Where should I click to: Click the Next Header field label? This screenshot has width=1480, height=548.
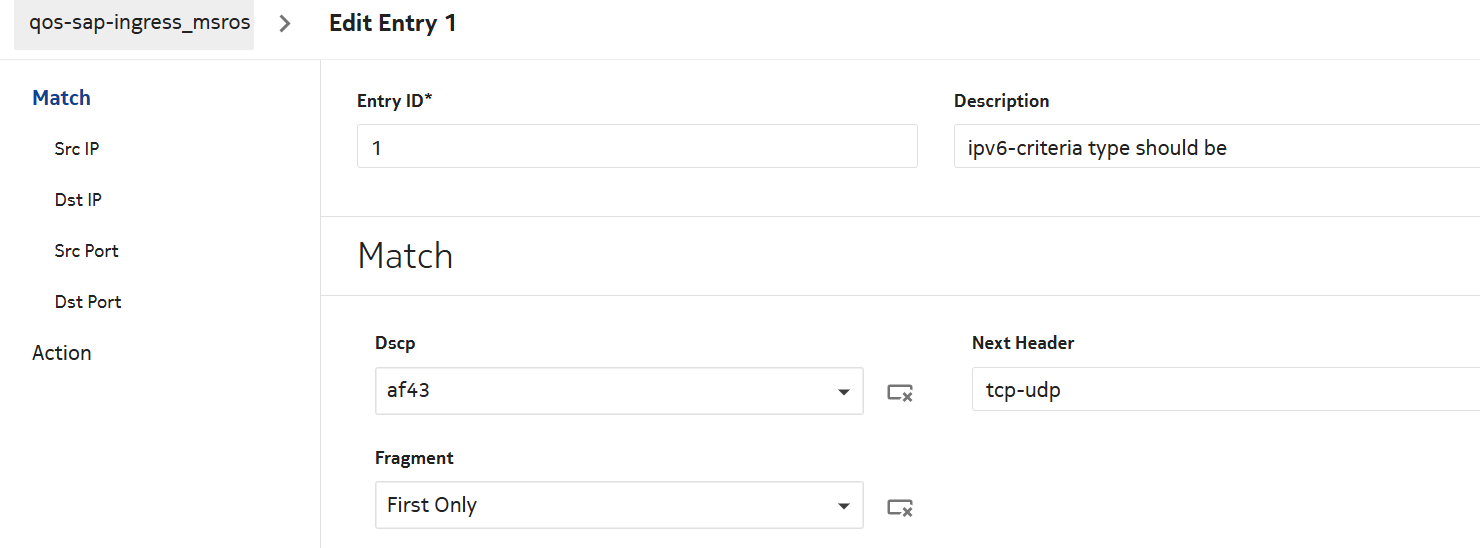tap(1023, 343)
